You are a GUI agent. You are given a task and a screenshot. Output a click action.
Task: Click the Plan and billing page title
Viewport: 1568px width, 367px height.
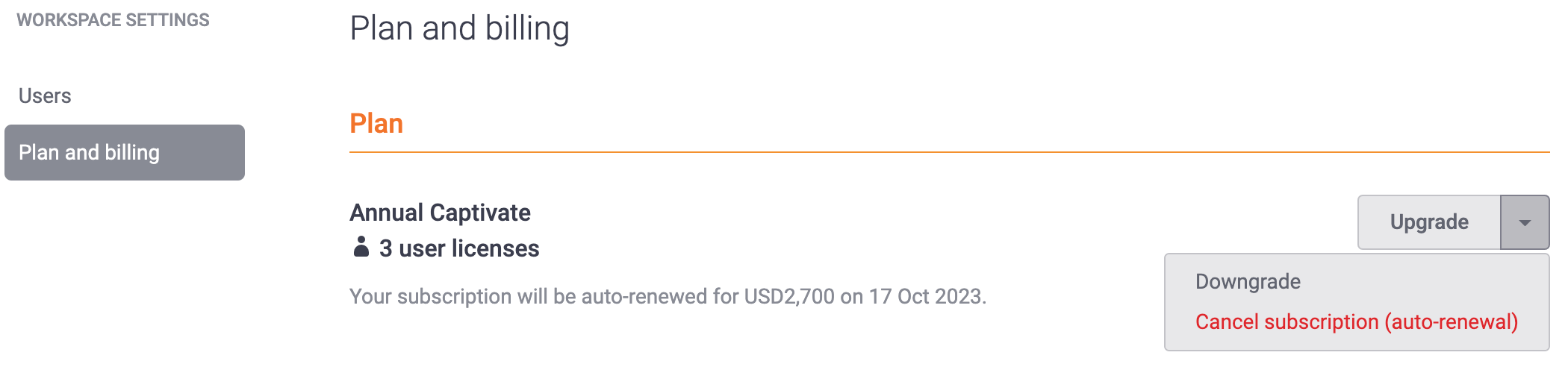(460, 28)
